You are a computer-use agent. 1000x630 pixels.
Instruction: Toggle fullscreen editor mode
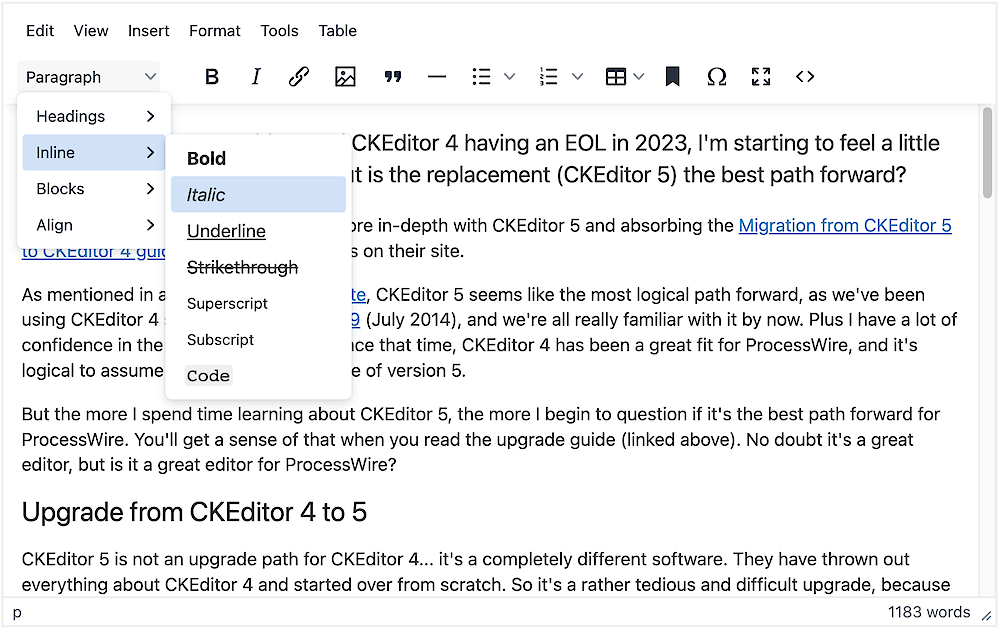761,77
